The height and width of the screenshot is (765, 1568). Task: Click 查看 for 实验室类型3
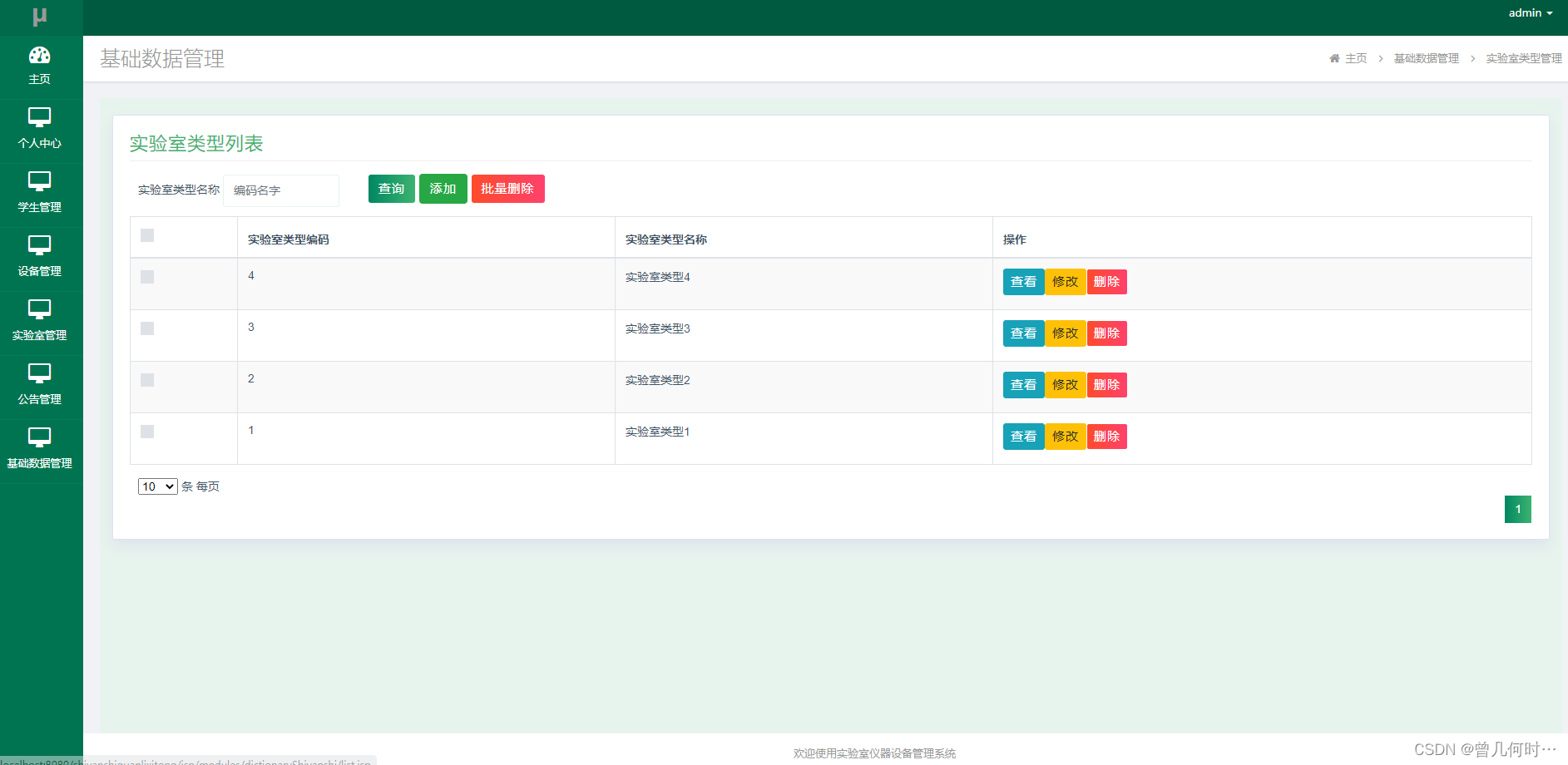pyautogui.click(x=1024, y=333)
